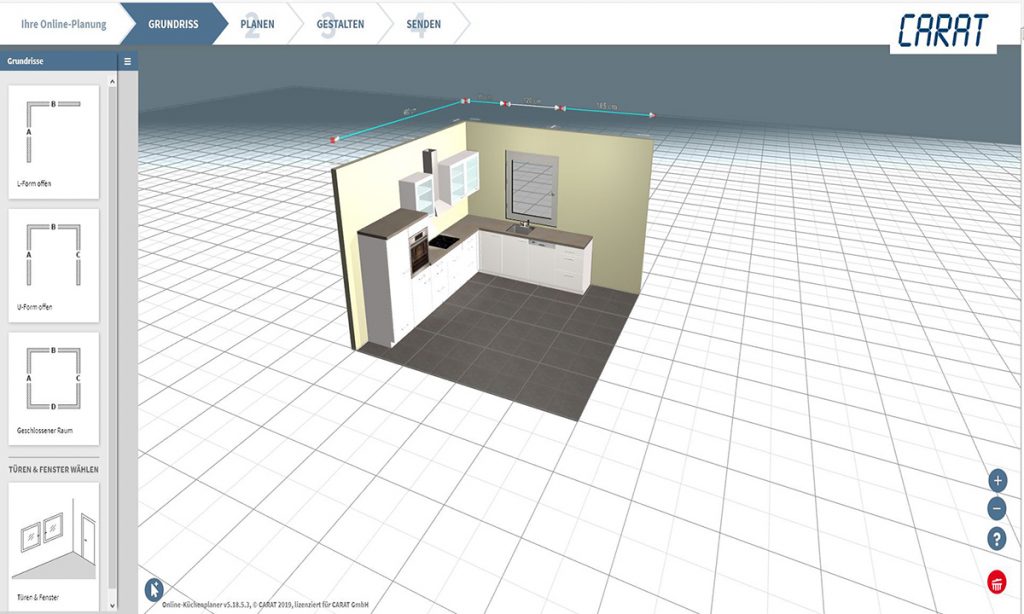Switch to the Planen step tab
Image resolution: width=1024 pixels, height=614 pixels.
pos(257,23)
